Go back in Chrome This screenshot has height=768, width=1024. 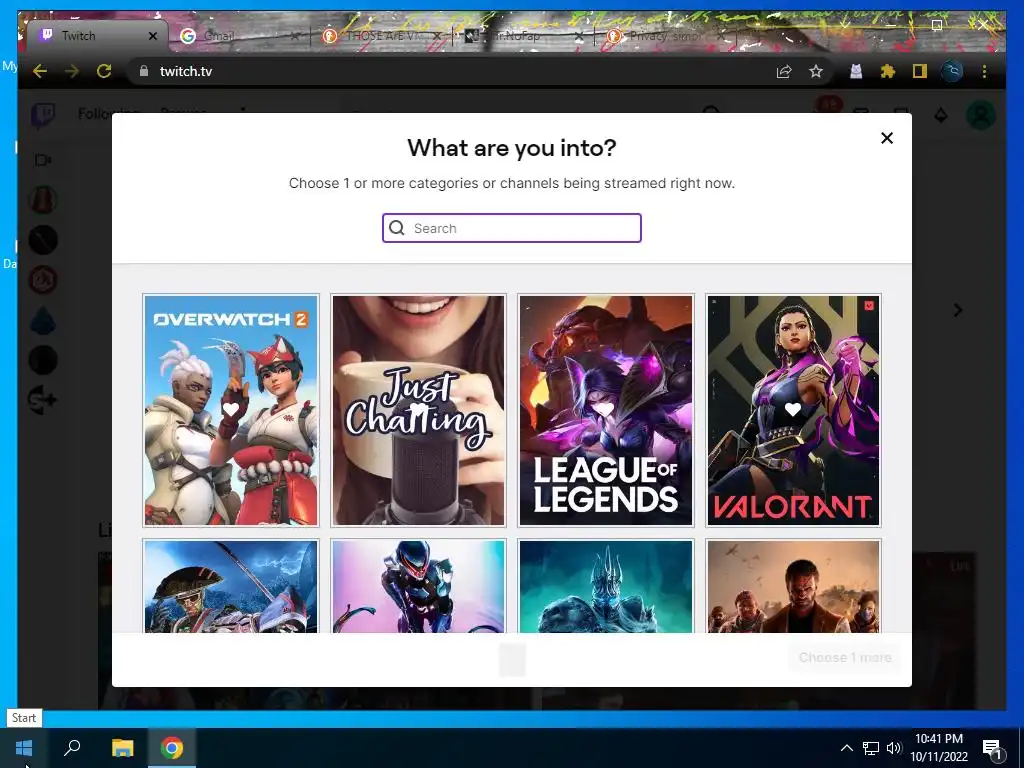pos(40,71)
